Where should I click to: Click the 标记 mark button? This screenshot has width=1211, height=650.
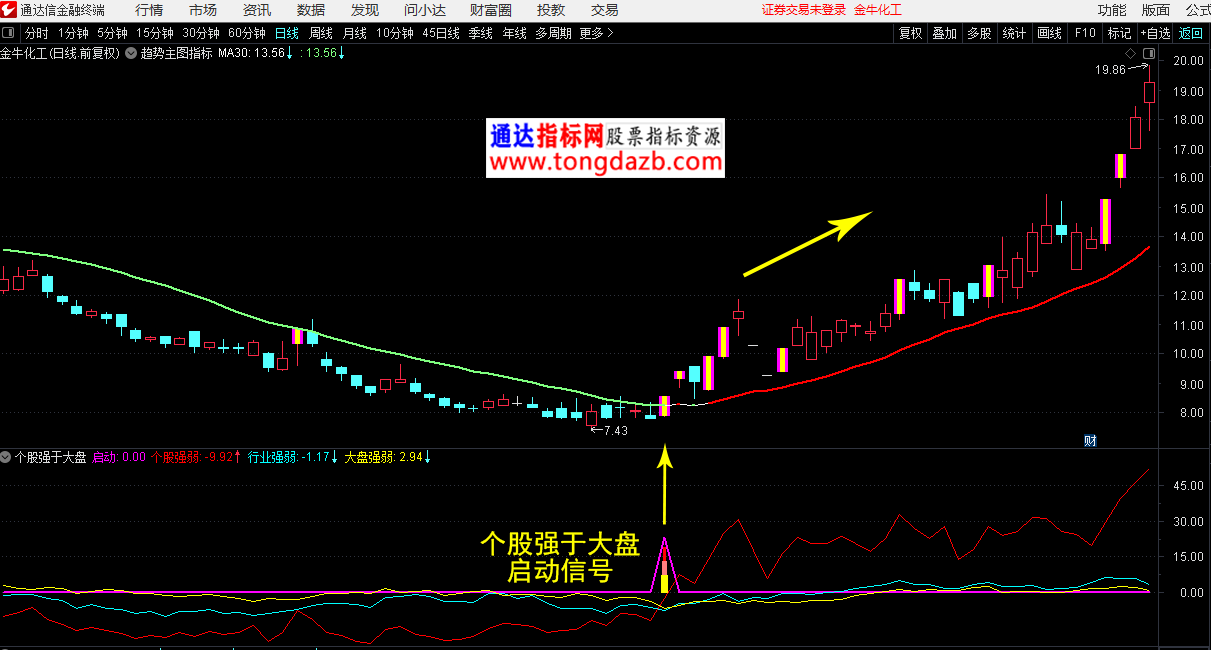coord(1119,33)
